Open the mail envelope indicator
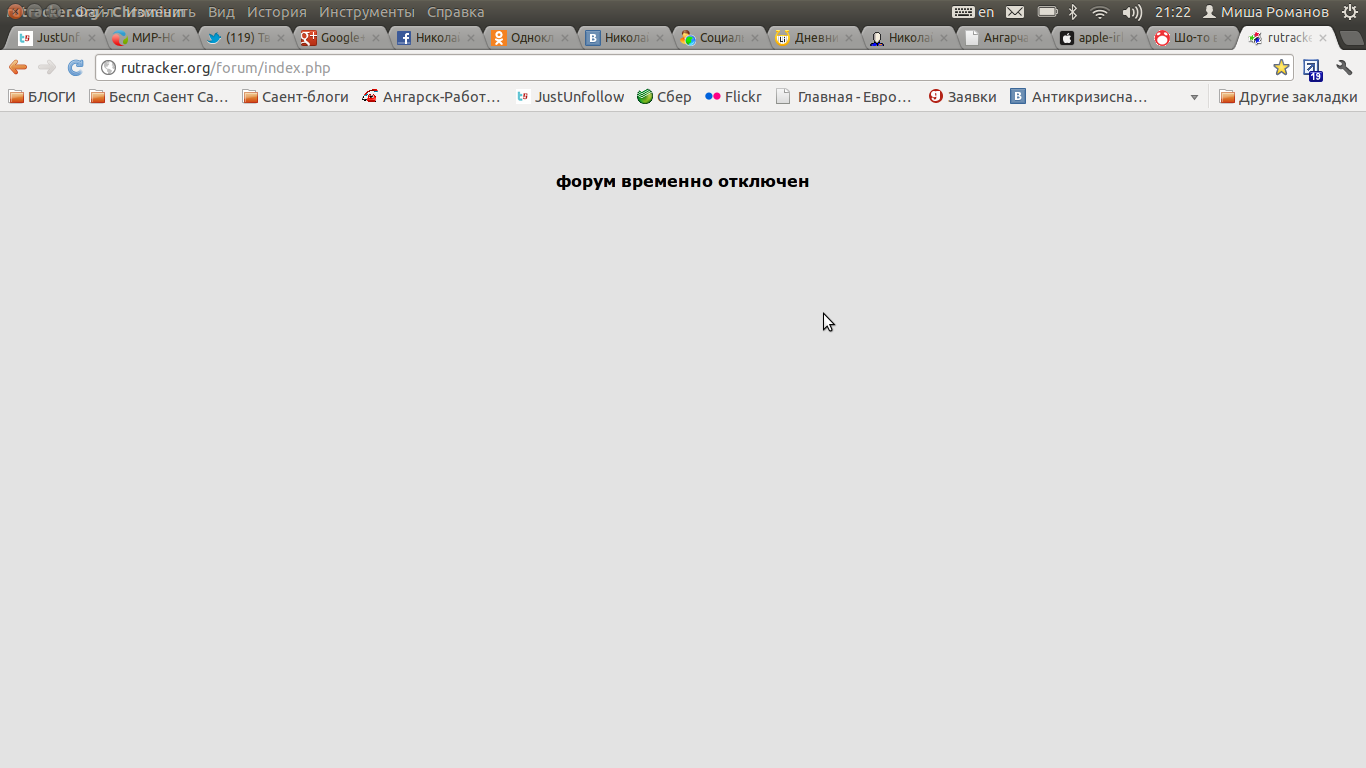 point(1015,12)
